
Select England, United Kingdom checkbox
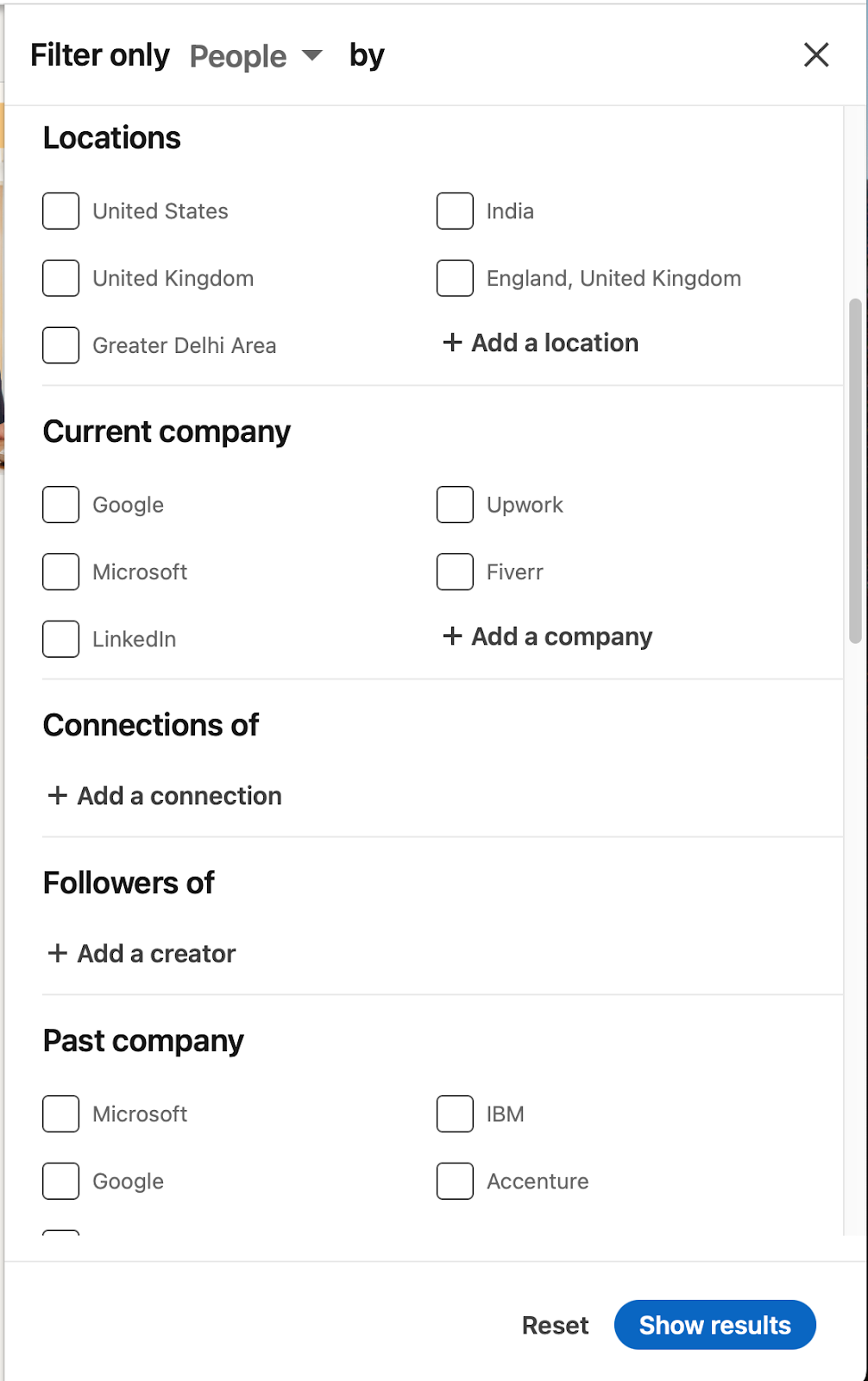[455, 278]
